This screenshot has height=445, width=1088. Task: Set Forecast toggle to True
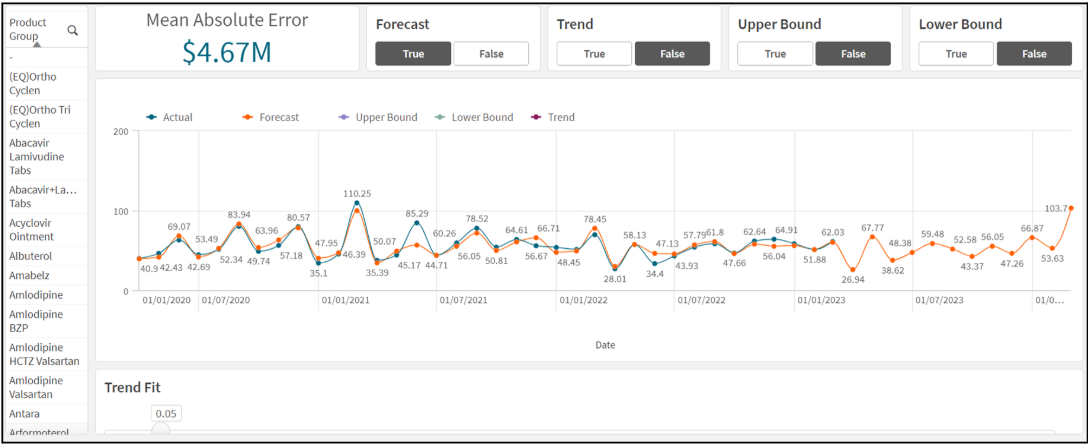413,53
